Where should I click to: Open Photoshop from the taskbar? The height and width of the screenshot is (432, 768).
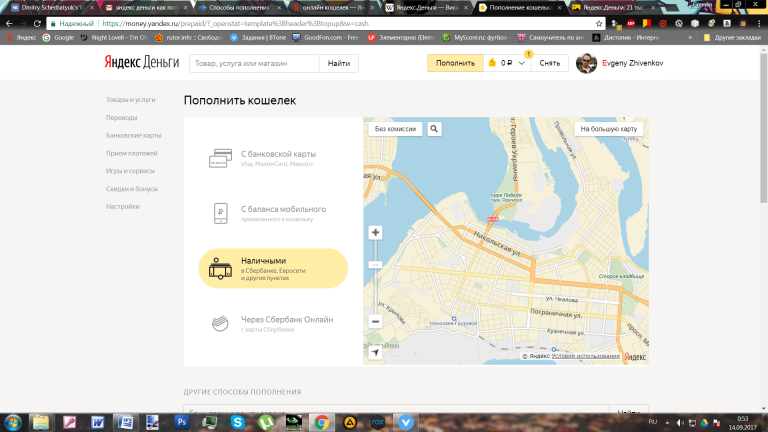tap(182, 422)
